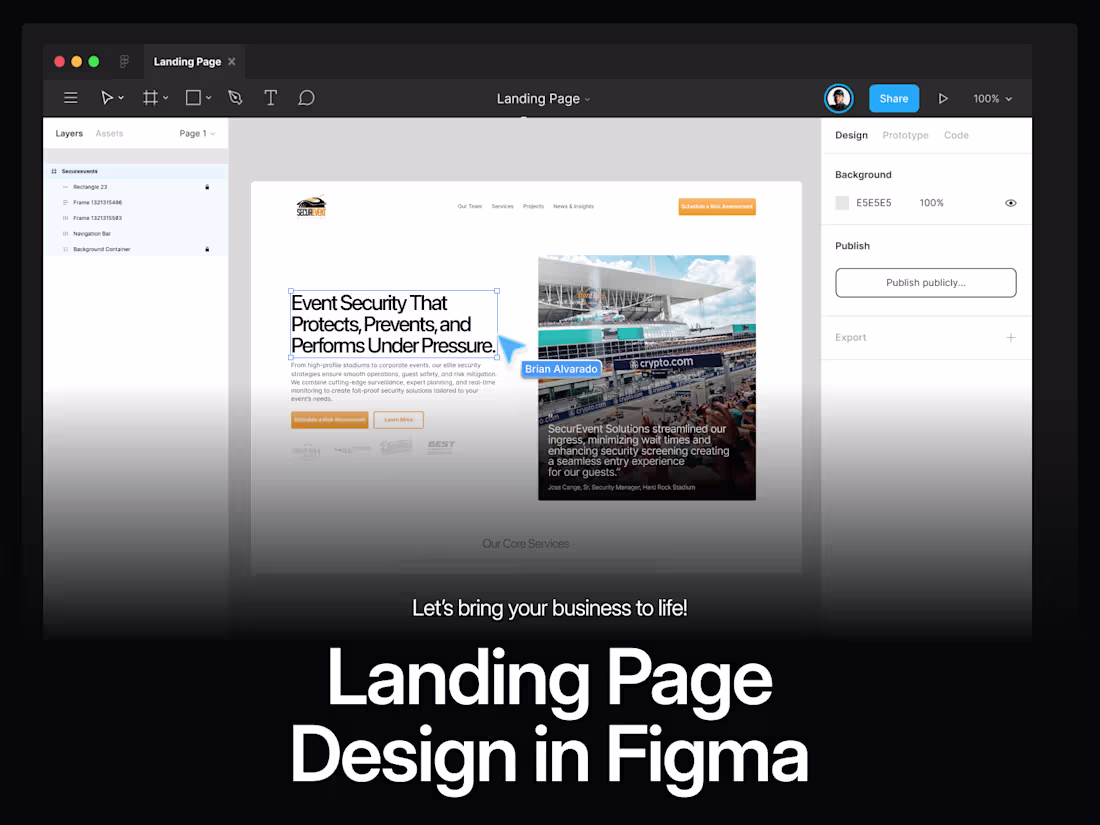
Task: Open the main menu in Figma
Action: (x=70, y=97)
